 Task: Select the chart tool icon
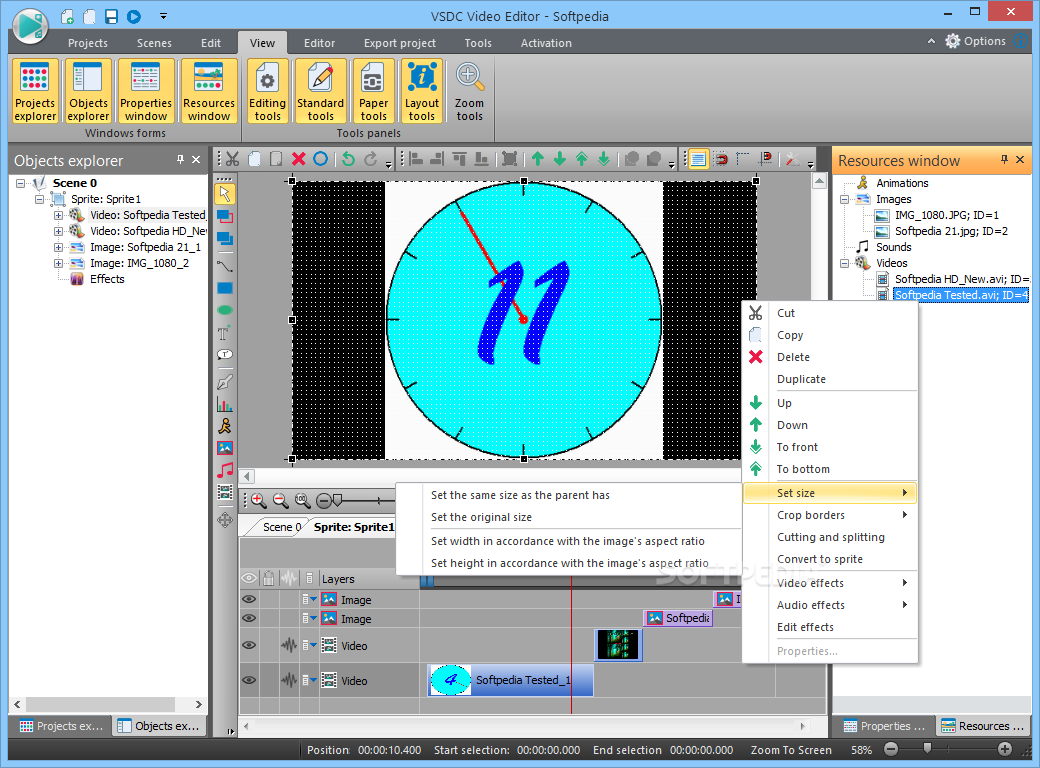pos(225,404)
